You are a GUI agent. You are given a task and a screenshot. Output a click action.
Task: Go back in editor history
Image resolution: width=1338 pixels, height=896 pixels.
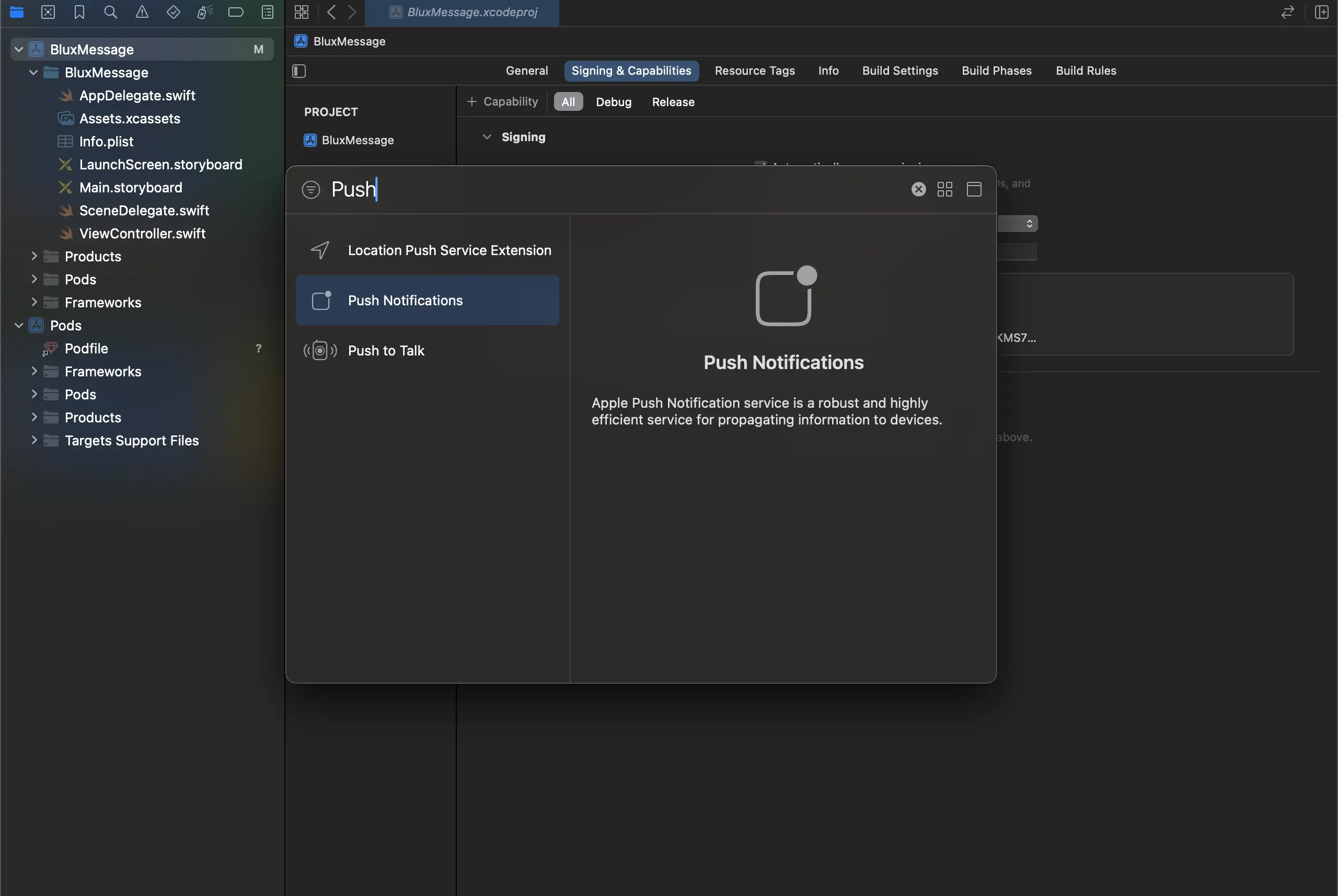coord(331,12)
